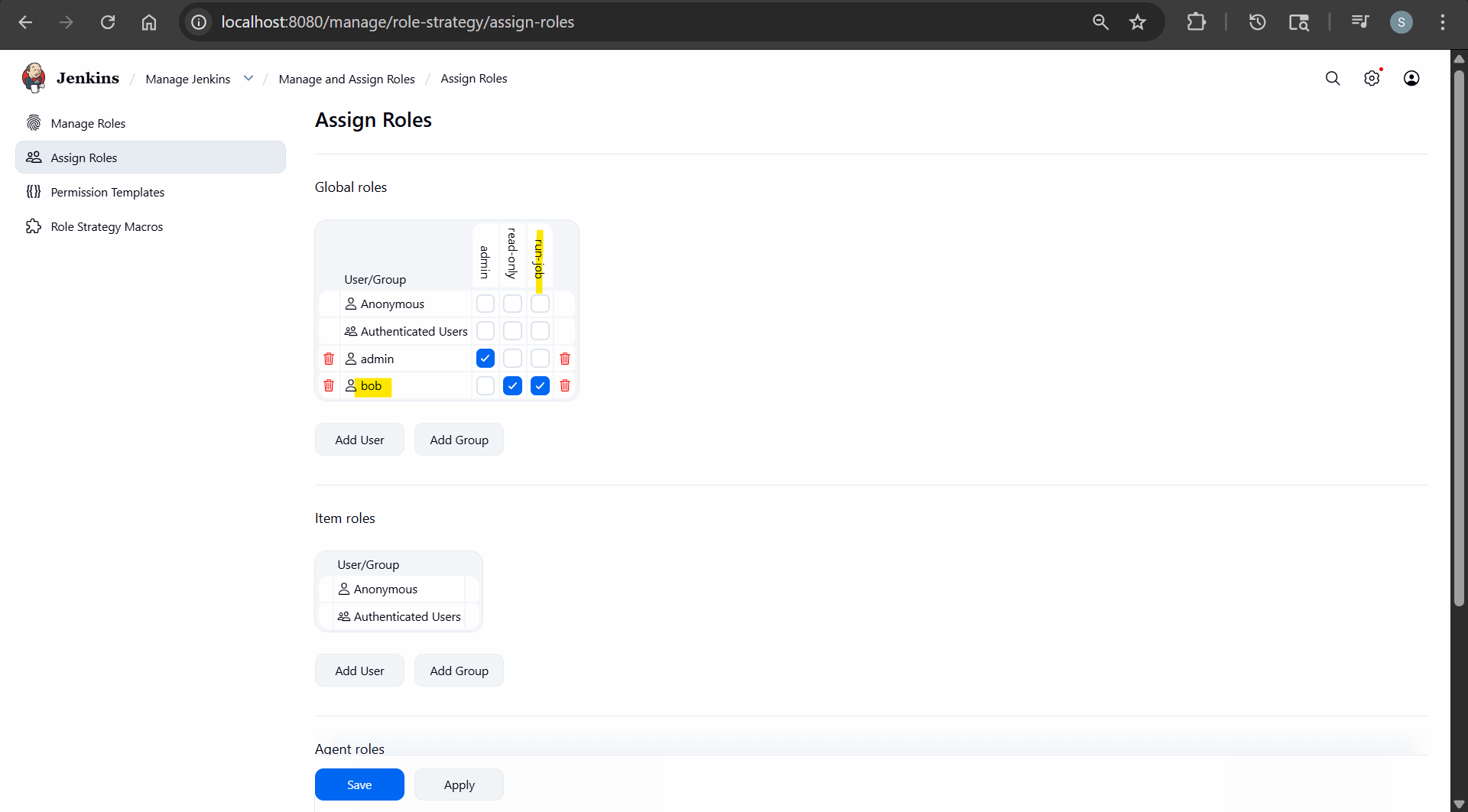
Task: Delete admin row using right trash icon
Action: click(565, 359)
